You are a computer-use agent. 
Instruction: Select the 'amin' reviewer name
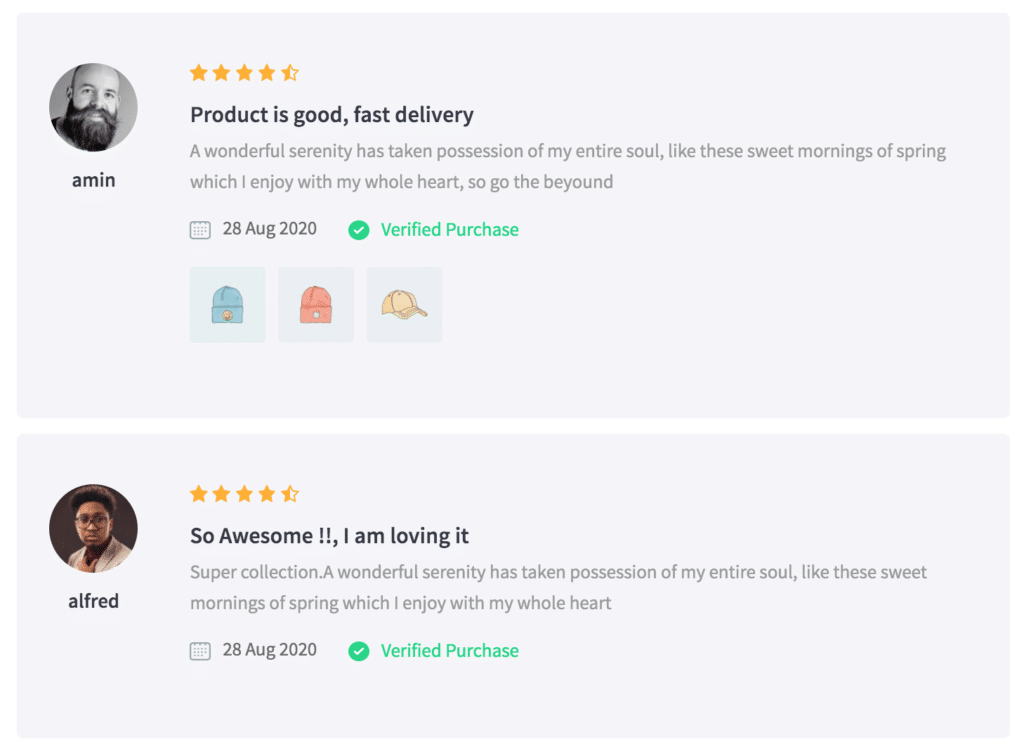coord(93,180)
